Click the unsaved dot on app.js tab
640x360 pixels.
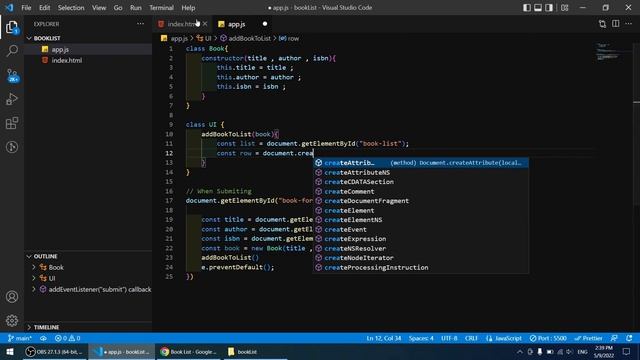coord(265,24)
